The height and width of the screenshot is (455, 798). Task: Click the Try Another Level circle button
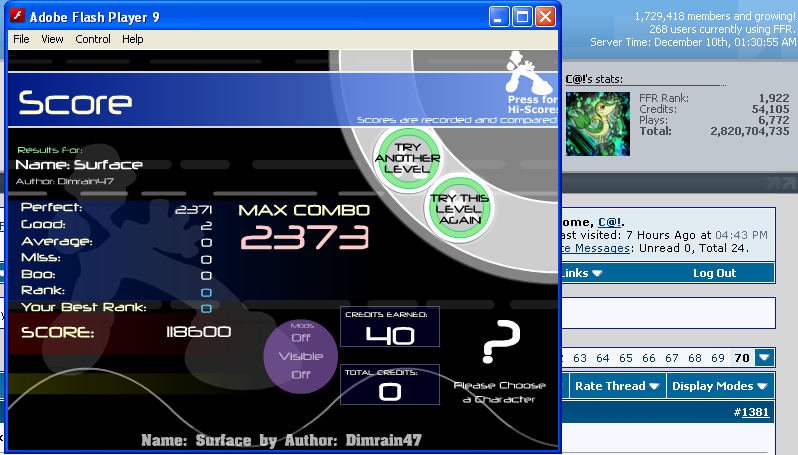[407, 159]
